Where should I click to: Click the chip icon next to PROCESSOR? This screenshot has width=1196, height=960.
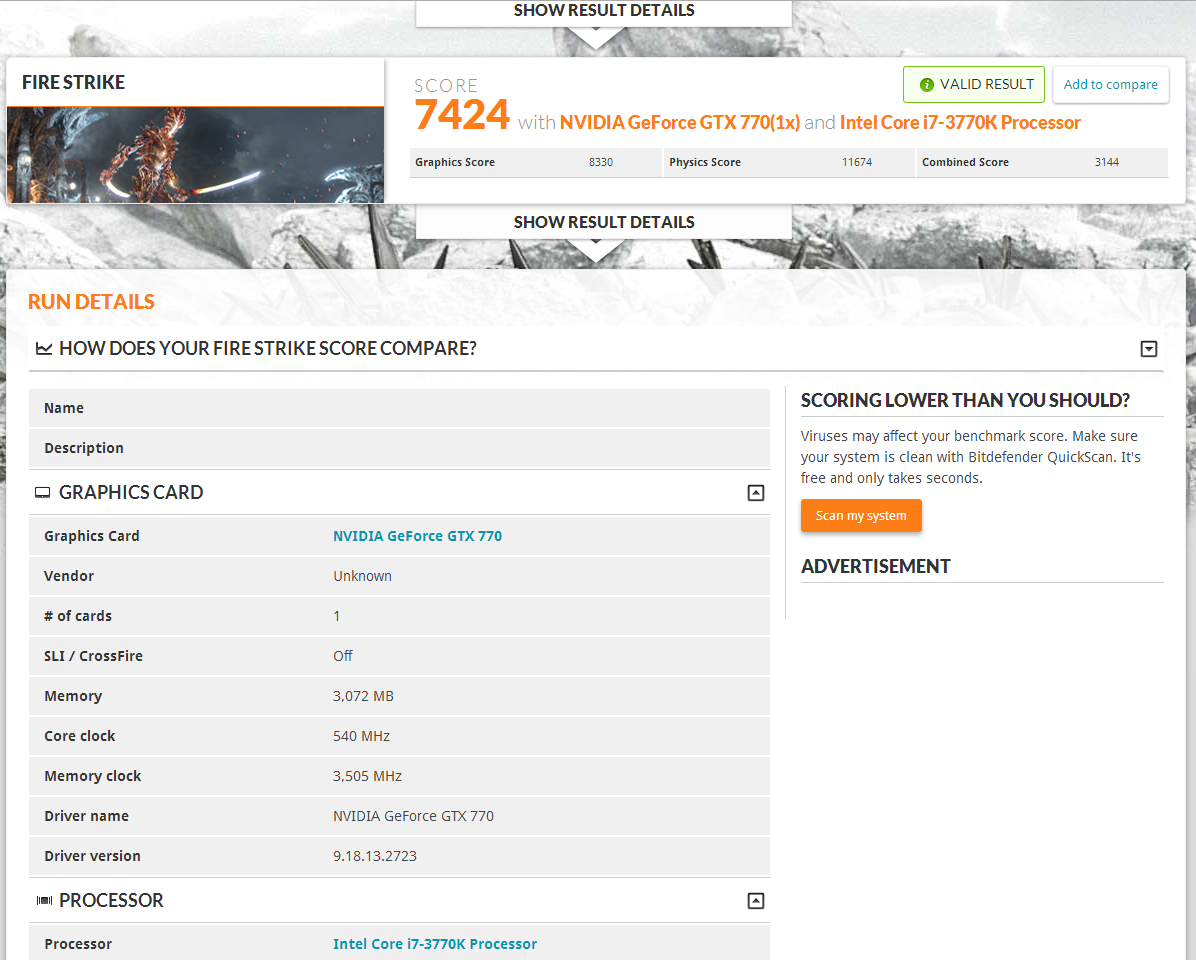point(44,900)
